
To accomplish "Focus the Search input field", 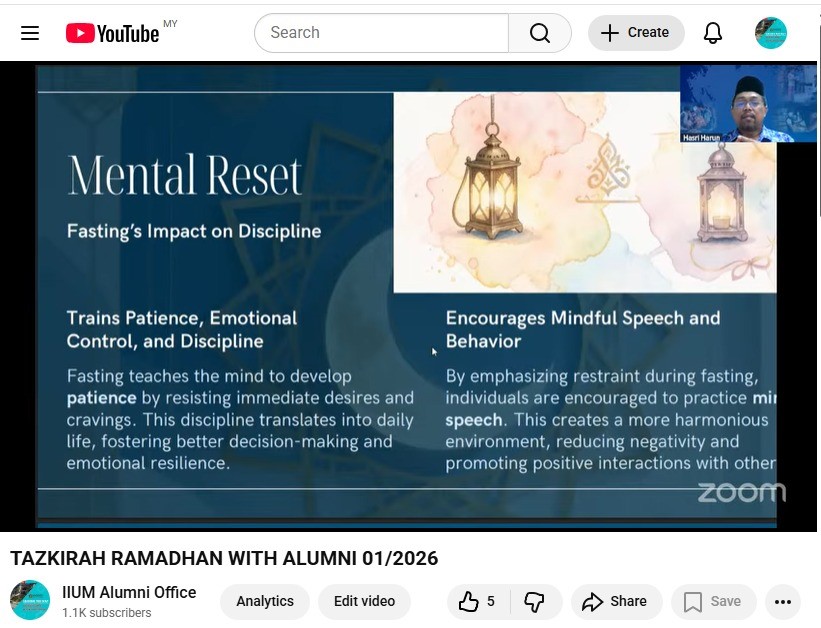I will coord(380,33).
